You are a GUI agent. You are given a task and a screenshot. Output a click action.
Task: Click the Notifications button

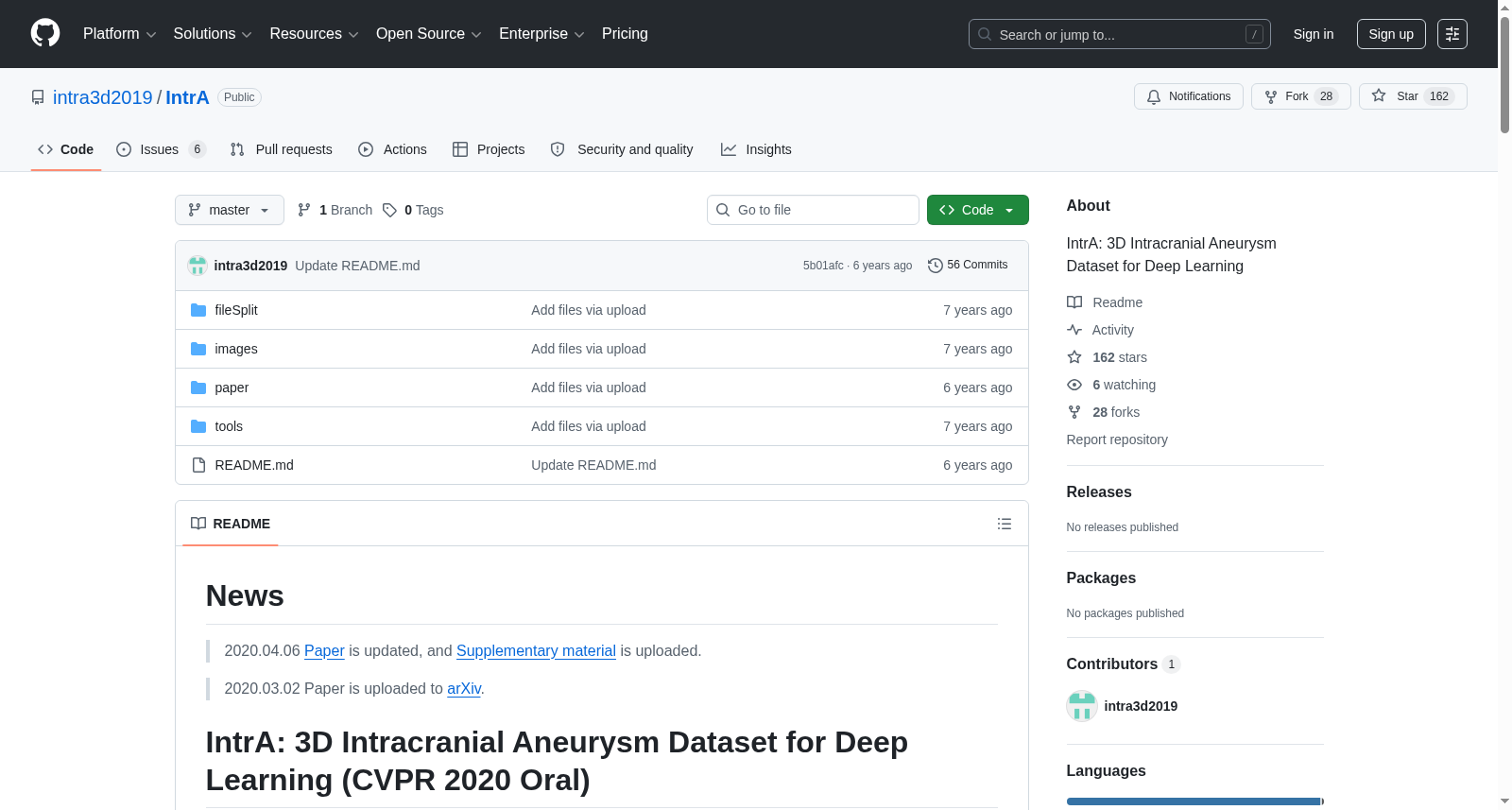point(1189,96)
